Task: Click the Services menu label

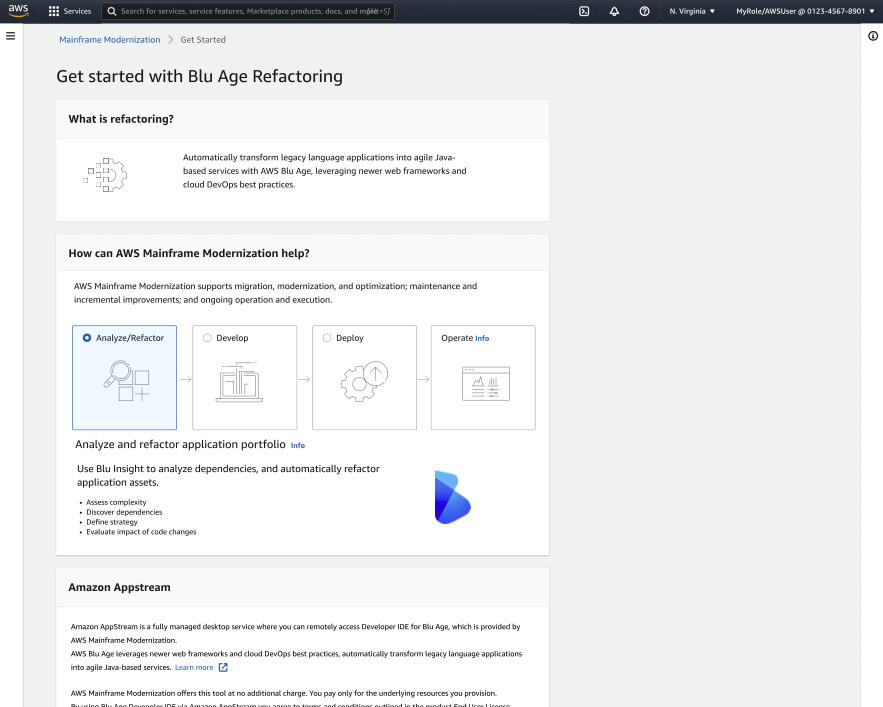Action: point(77,11)
